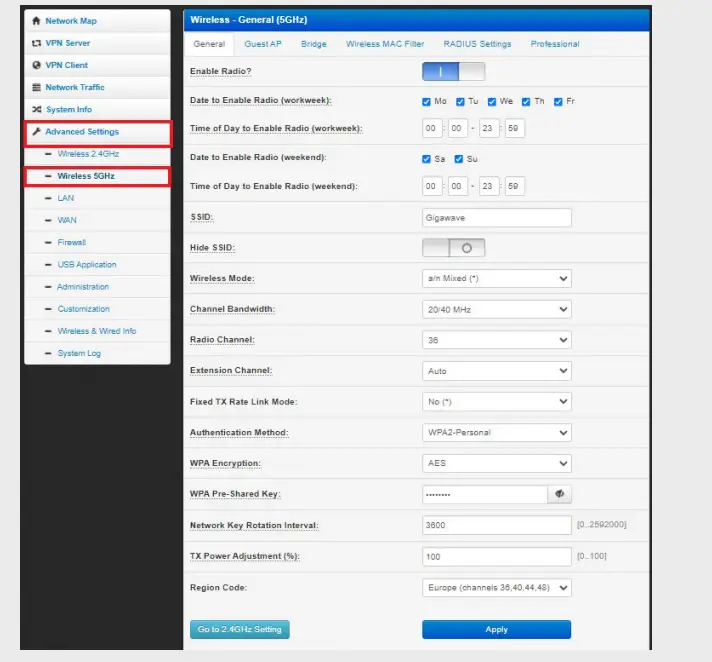Open the Fixed TX Rate Link Mode dropdown
Viewport: 712px width, 662px height.
[x=496, y=402]
